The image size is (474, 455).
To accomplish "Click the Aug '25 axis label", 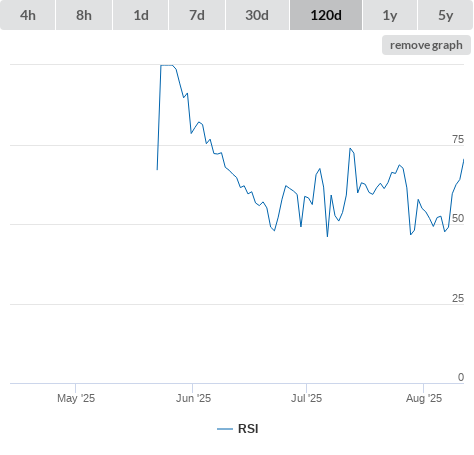I will (x=424, y=398).
